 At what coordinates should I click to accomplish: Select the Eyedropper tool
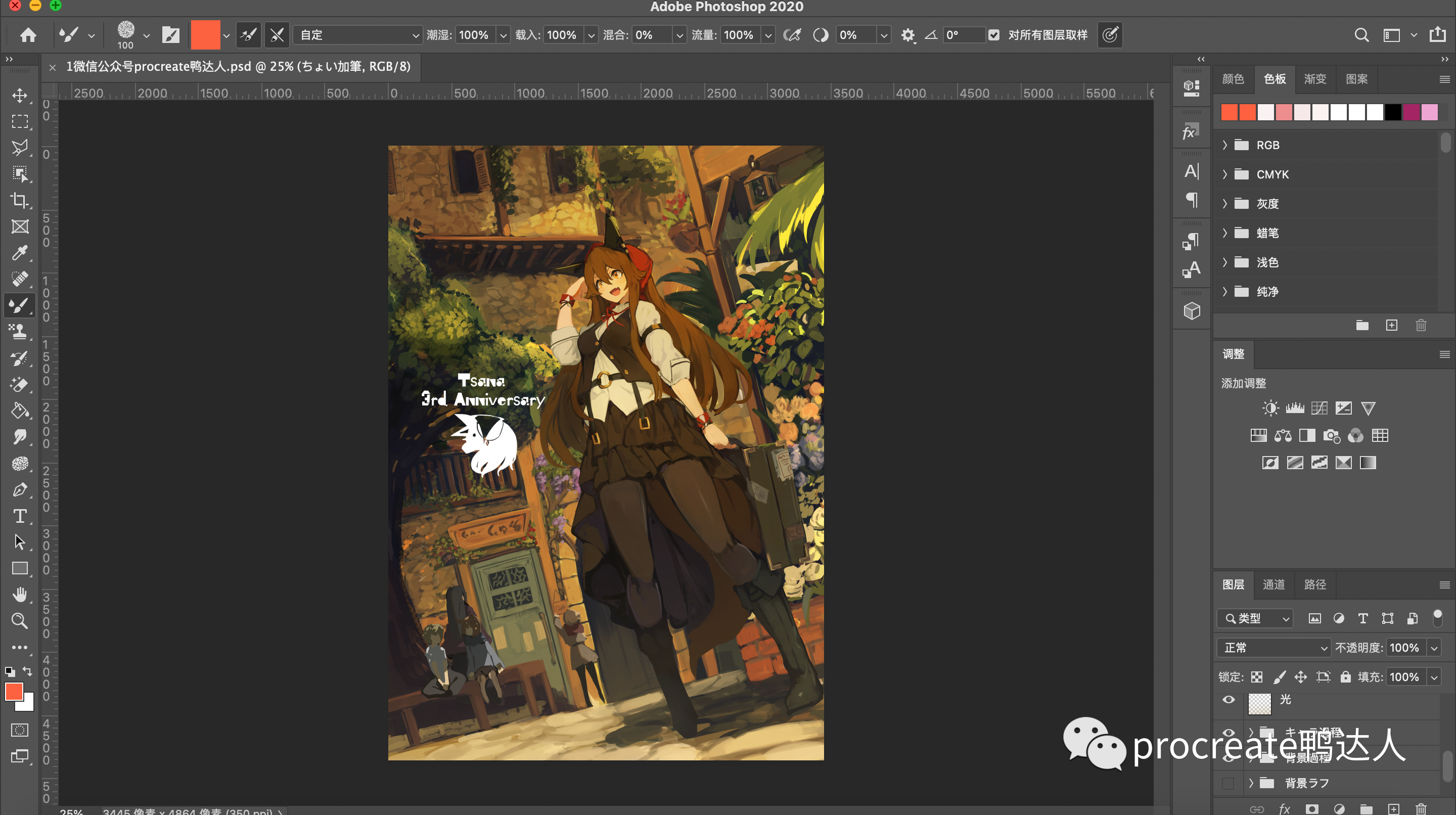coord(20,253)
